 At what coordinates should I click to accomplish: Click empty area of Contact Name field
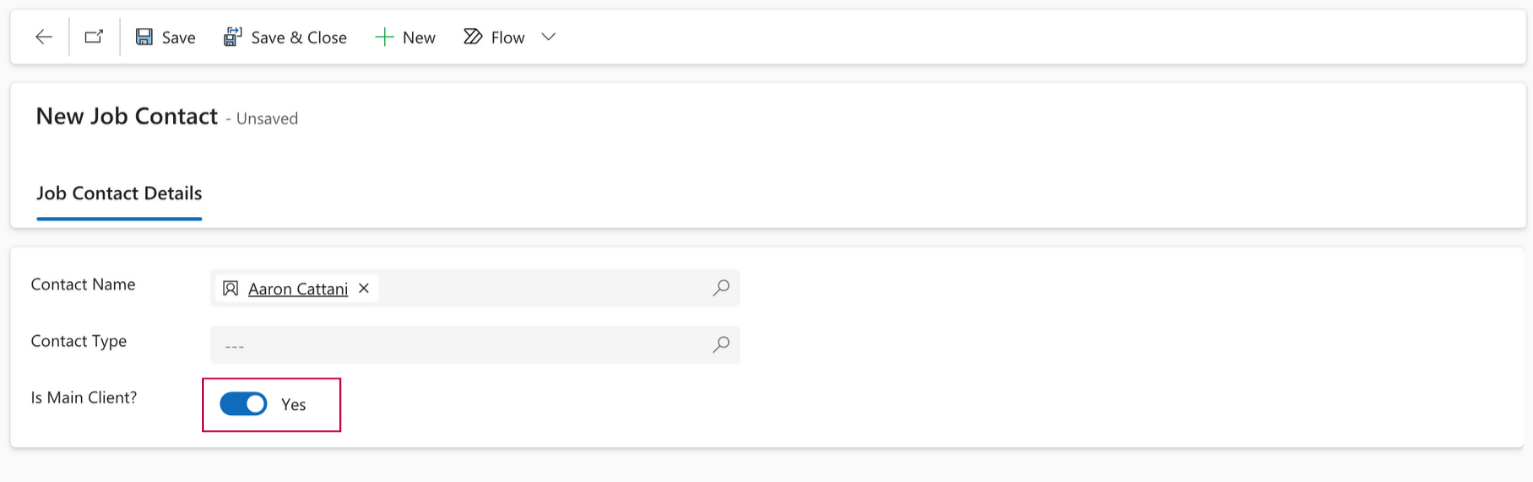click(540, 288)
